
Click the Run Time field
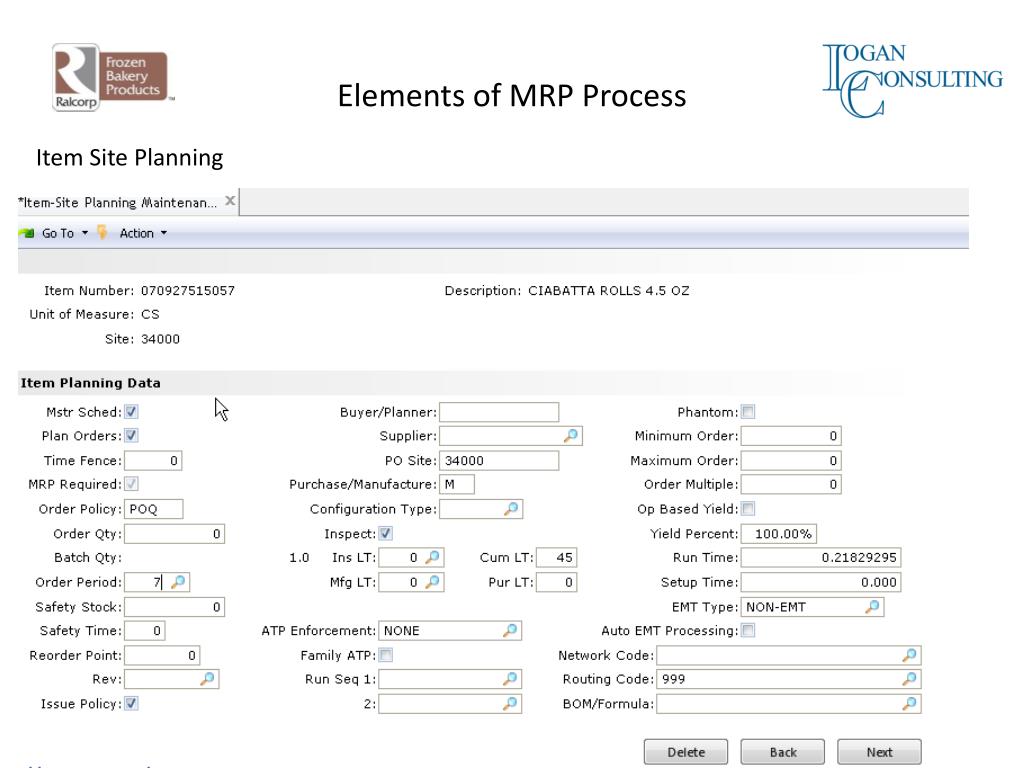pos(821,557)
